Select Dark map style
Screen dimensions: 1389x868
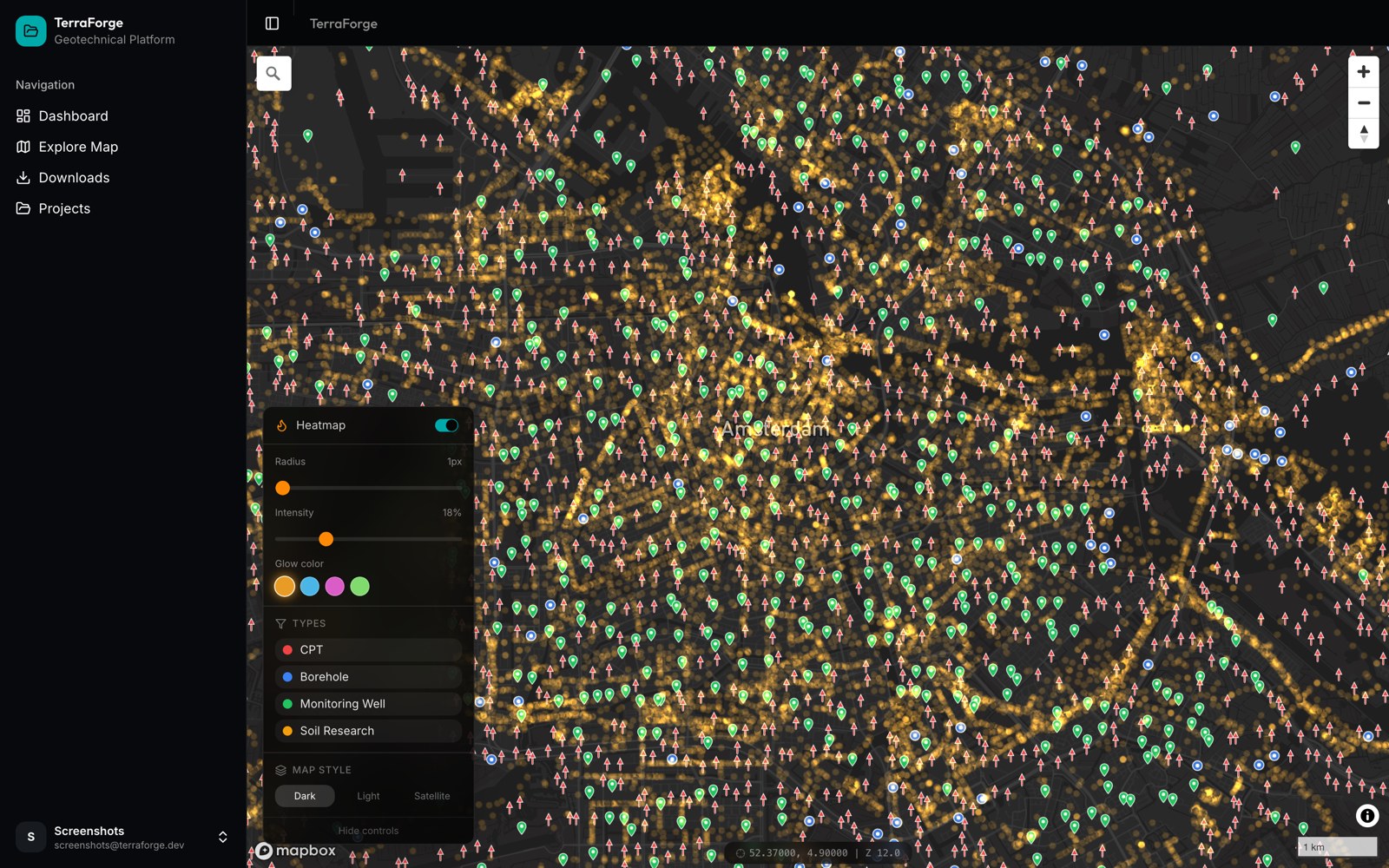[x=305, y=796]
